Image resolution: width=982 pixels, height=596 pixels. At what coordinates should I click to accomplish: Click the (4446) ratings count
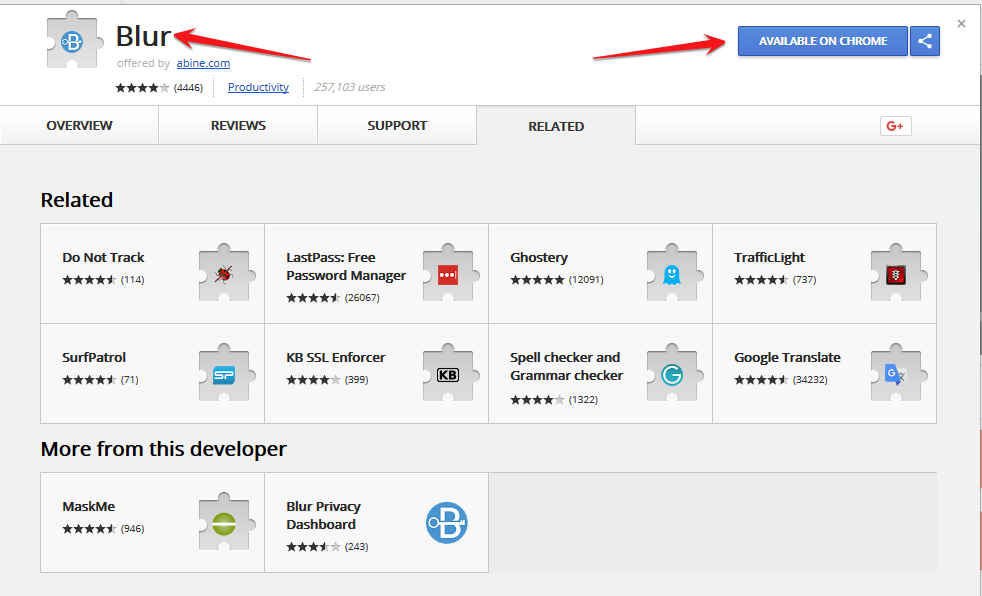click(x=189, y=88)
